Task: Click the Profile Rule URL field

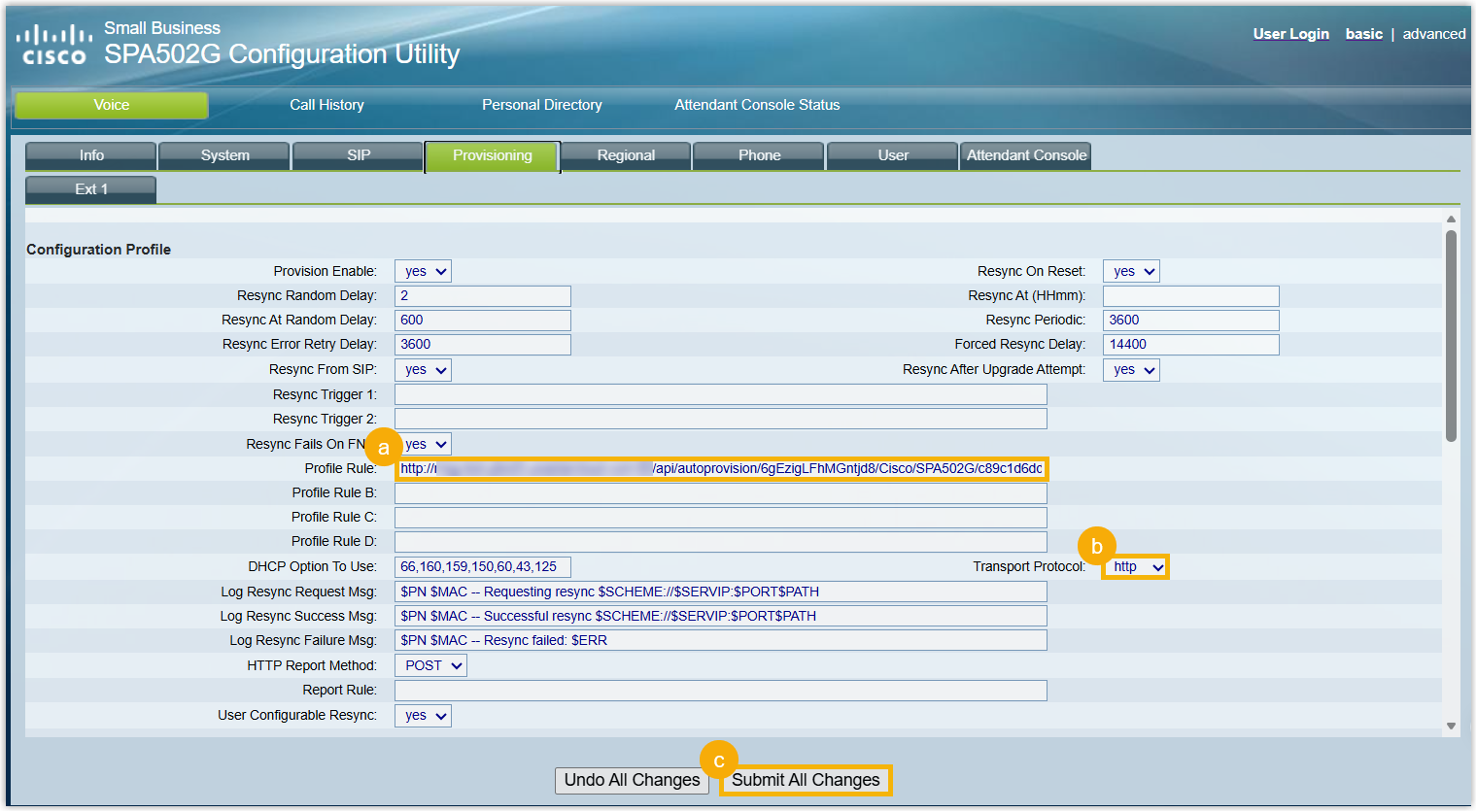Action: (722, 469)
